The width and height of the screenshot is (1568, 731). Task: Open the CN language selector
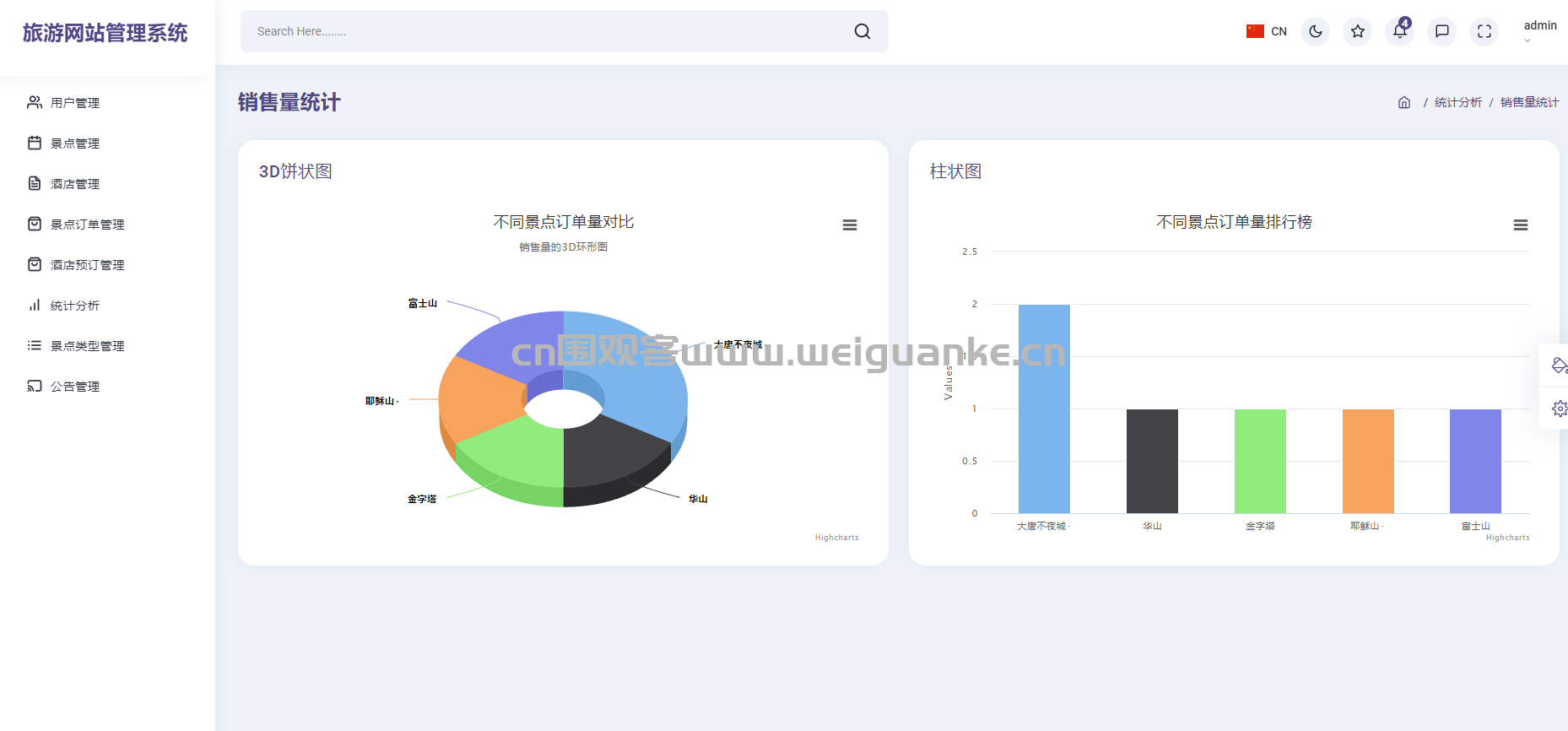click(1267, 31)
